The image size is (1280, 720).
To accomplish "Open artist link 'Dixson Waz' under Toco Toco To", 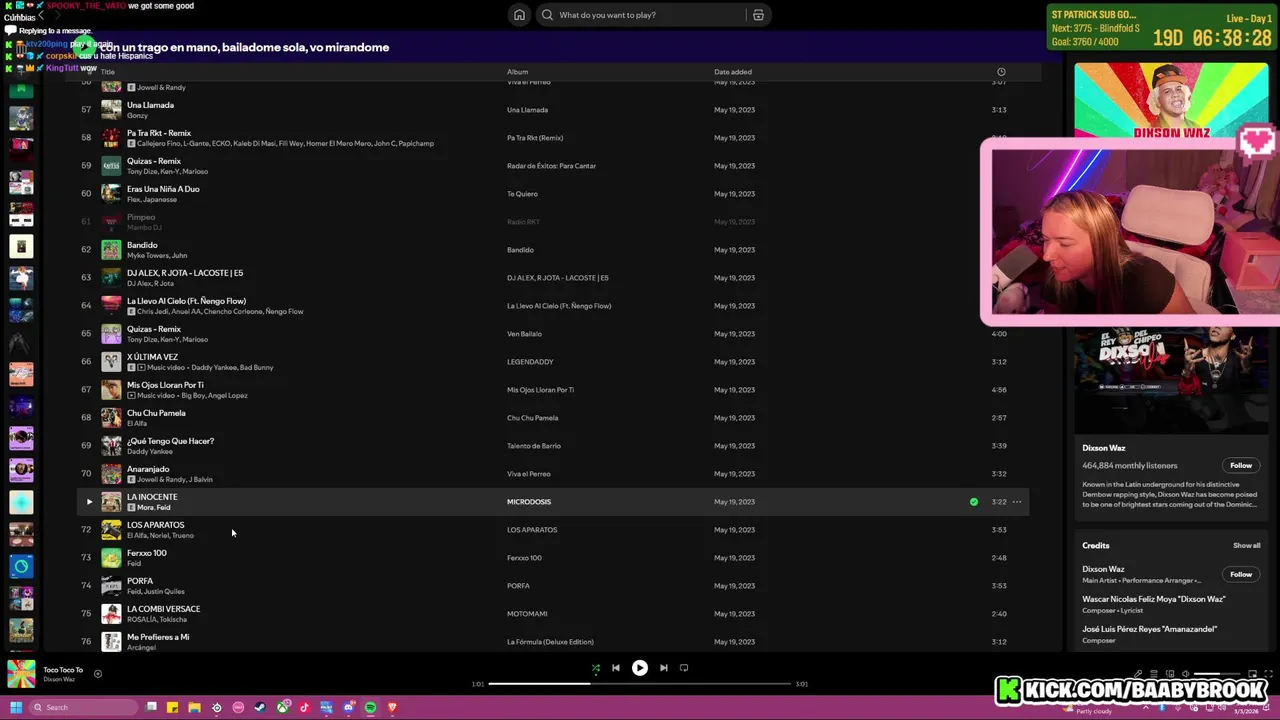I will coord(59,680).
